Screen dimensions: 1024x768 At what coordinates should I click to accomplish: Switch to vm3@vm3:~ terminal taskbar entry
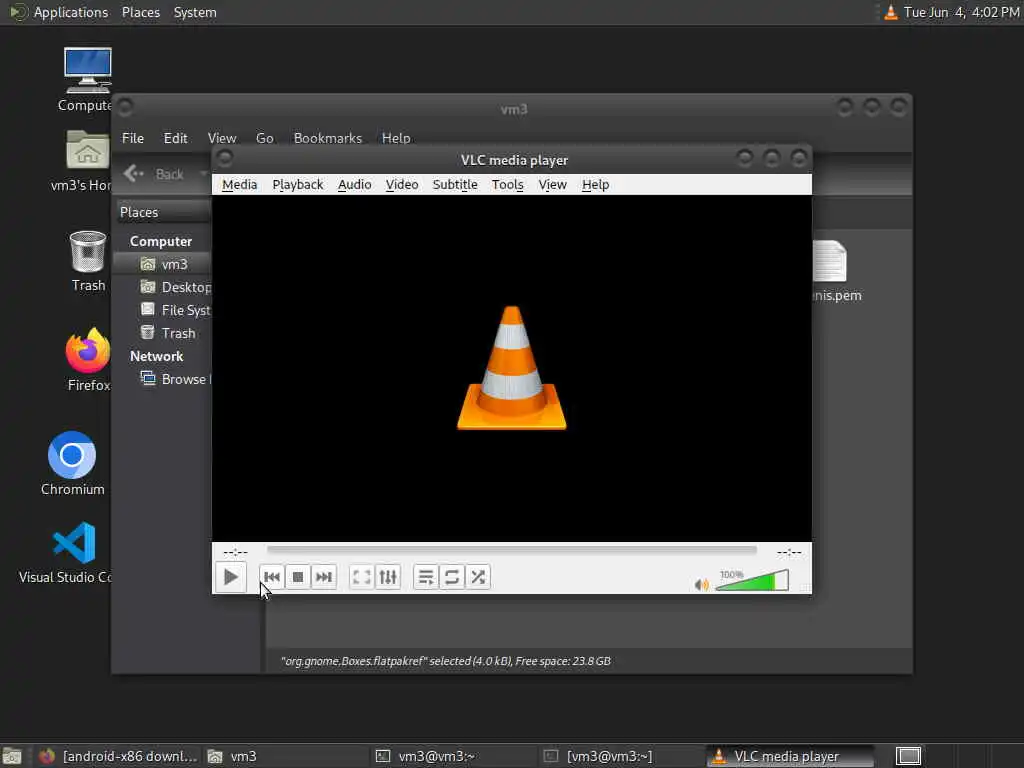(x=454, y=756)
